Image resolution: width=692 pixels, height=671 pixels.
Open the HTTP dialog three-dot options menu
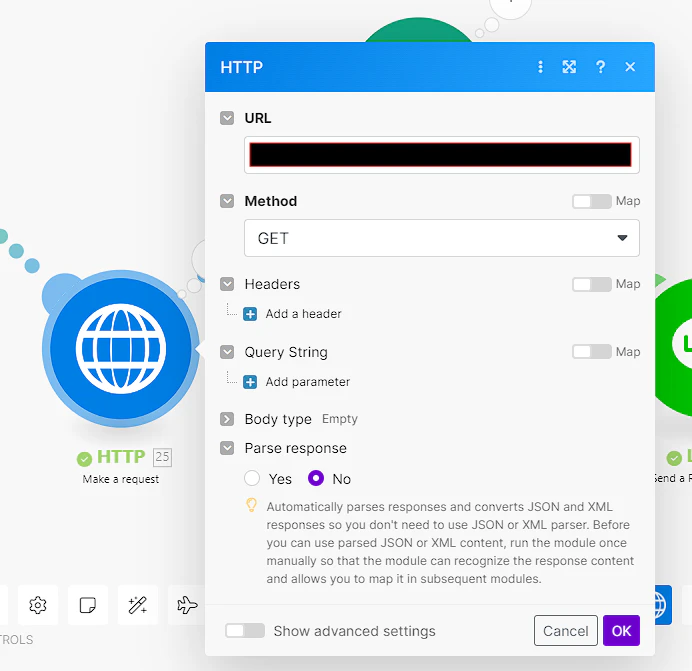point(540,67)
